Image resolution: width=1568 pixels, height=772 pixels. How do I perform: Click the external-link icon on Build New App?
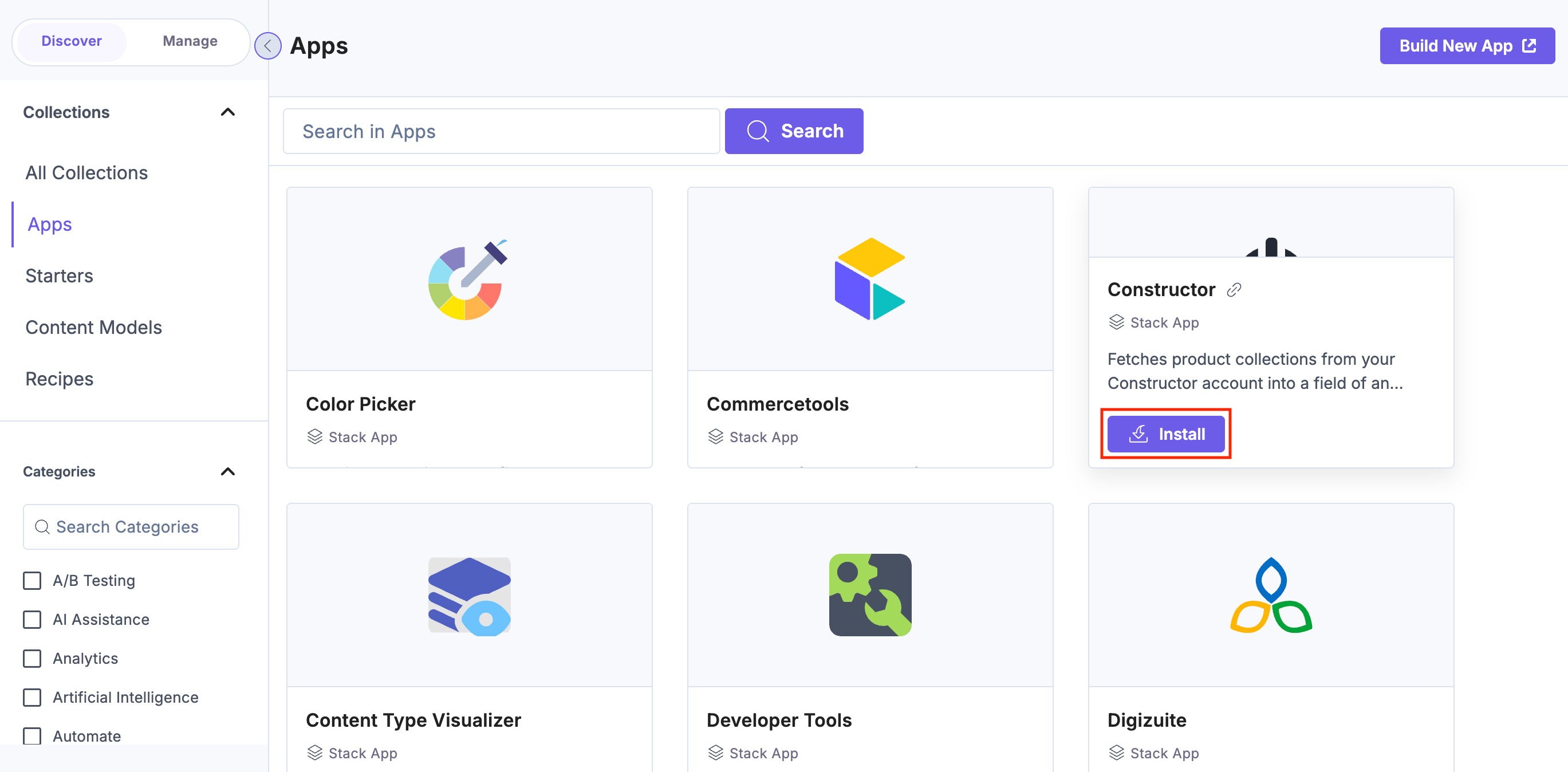[x=1529, y=46]
